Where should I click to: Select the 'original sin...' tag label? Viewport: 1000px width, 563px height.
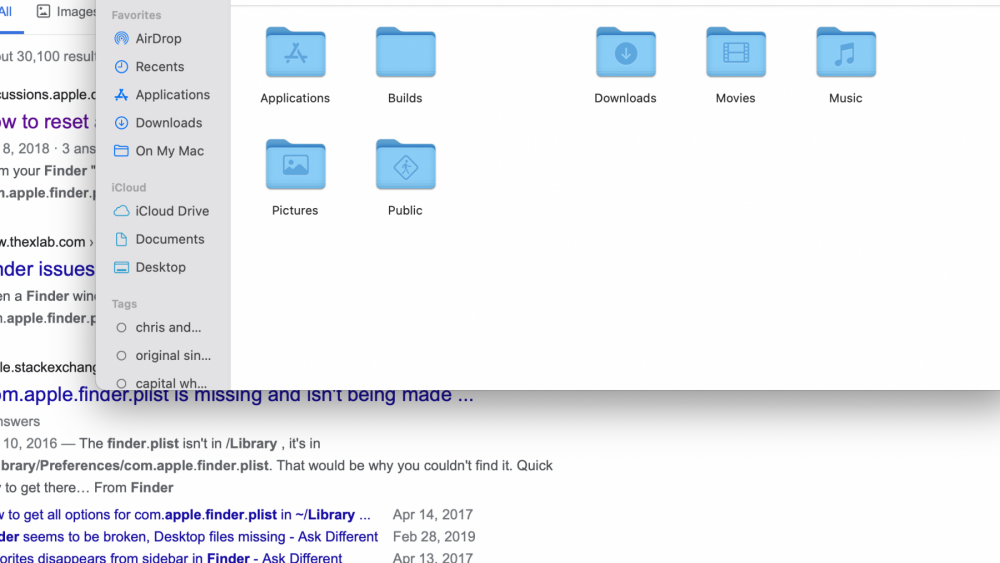point(173,356)
